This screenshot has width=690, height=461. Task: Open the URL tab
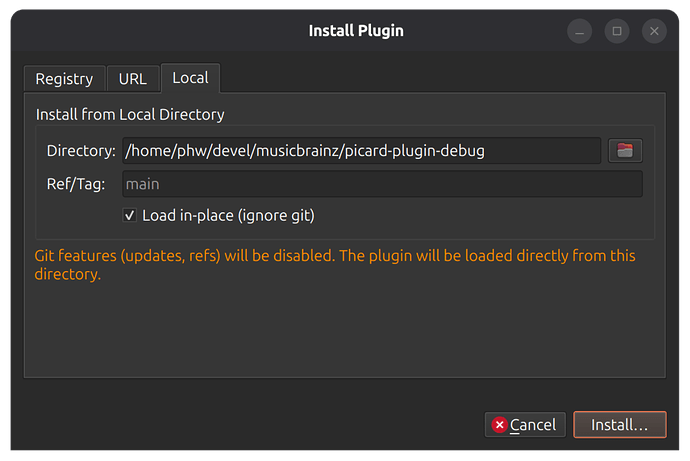tap(133, 79)
